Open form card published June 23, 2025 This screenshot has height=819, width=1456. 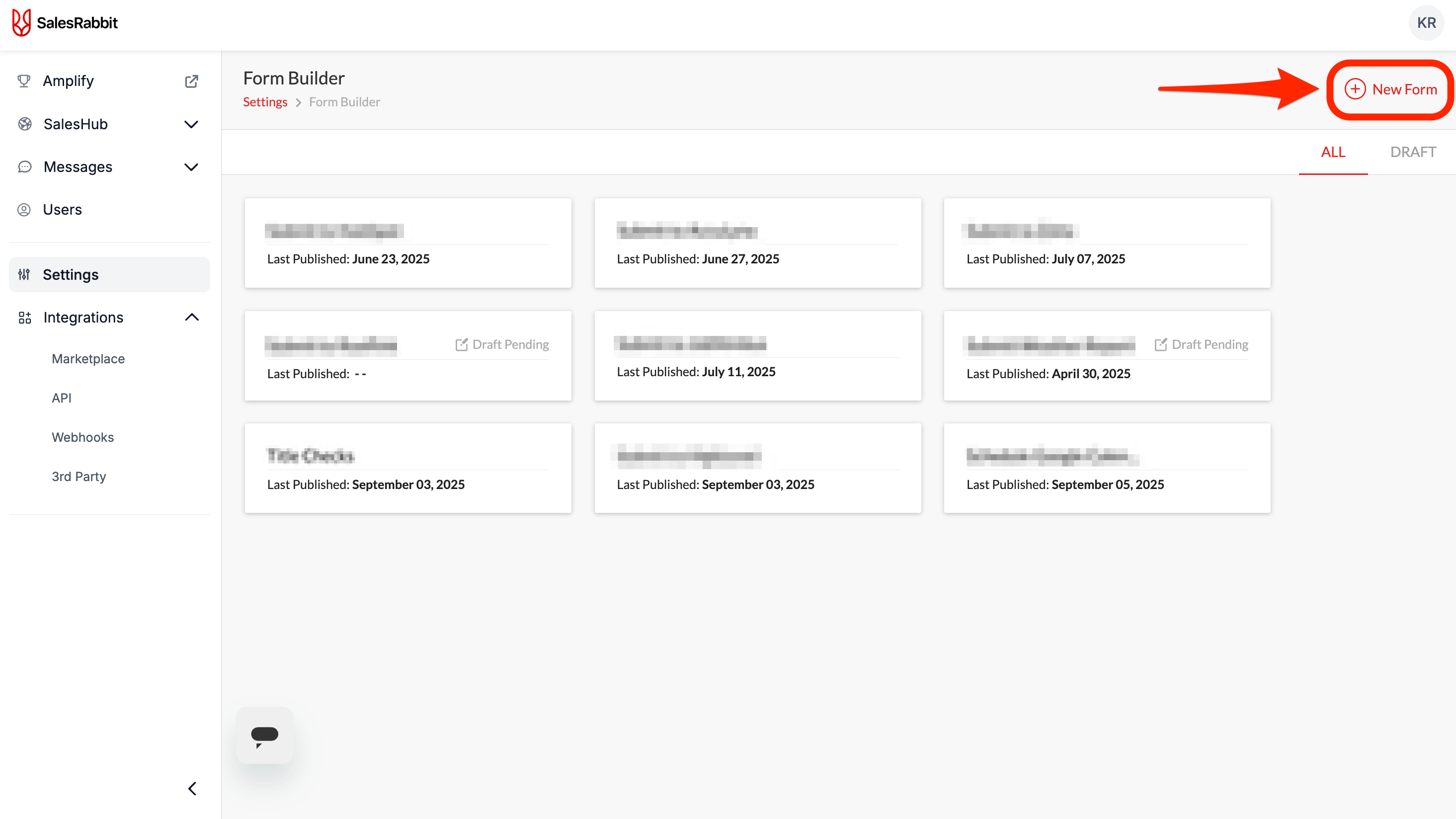pyautogui.click(x=407, y=243)
